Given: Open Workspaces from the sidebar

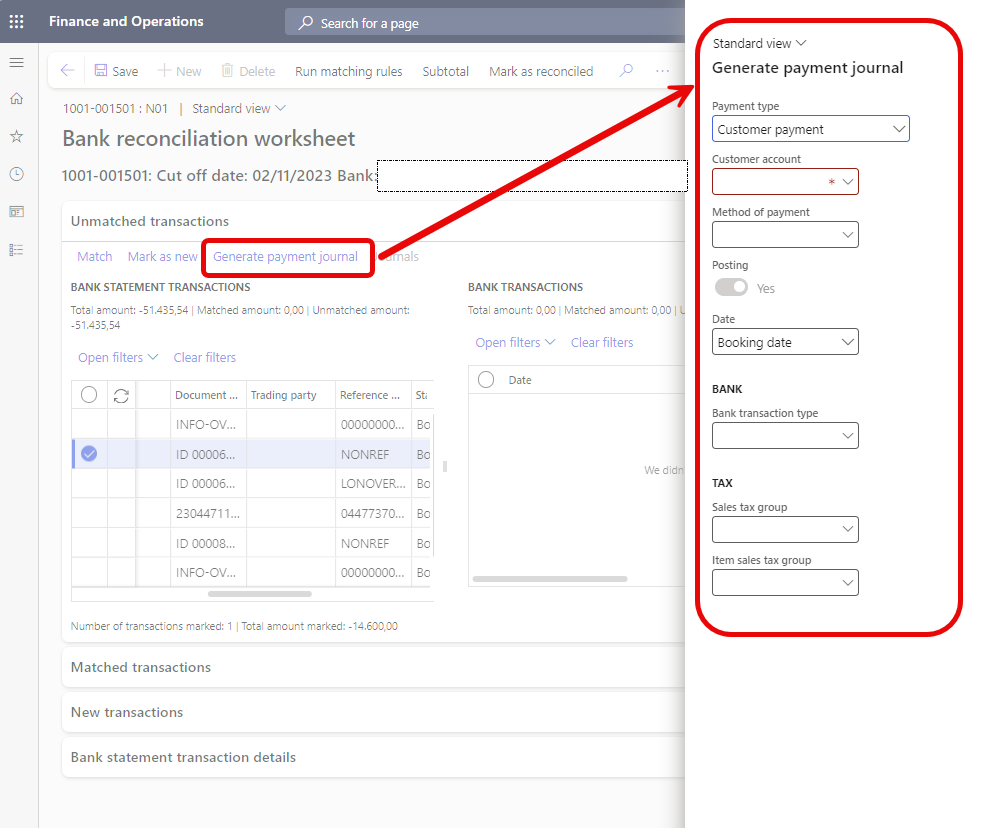Looking at the screenshot, I should [x=15, y=211].
